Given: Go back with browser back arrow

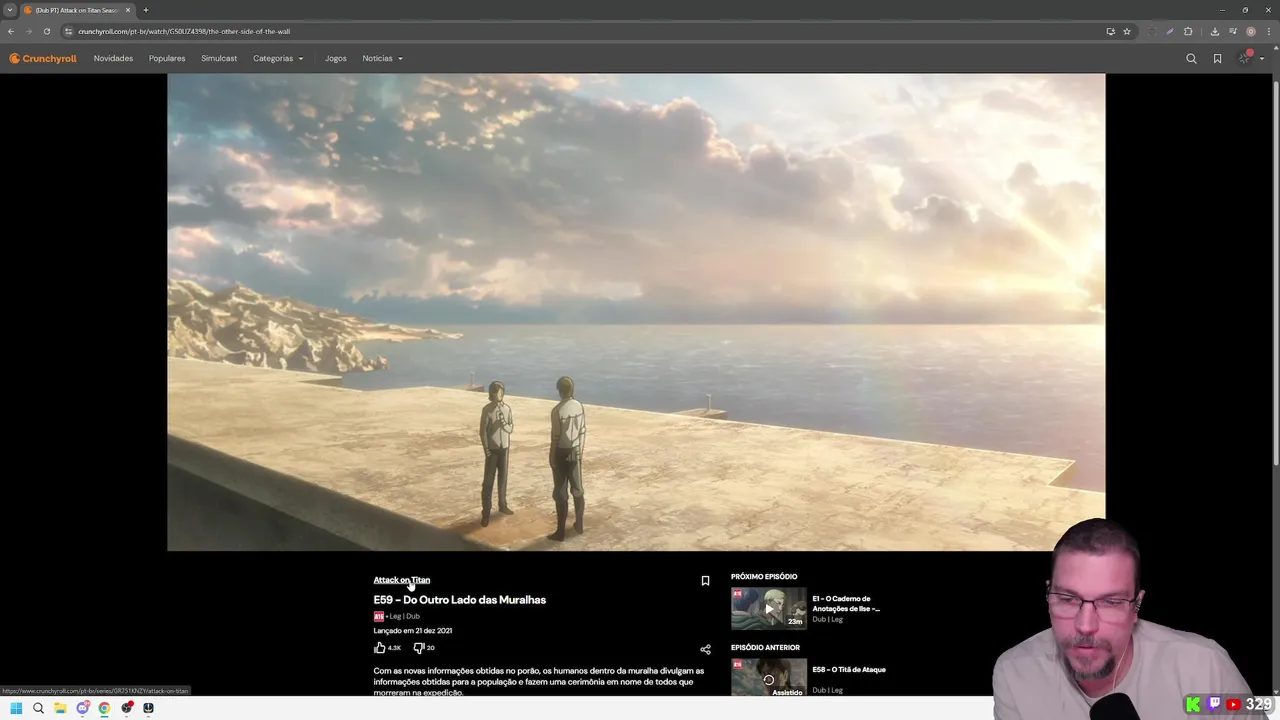Looking at the screenshot, I should click(11, 31).
